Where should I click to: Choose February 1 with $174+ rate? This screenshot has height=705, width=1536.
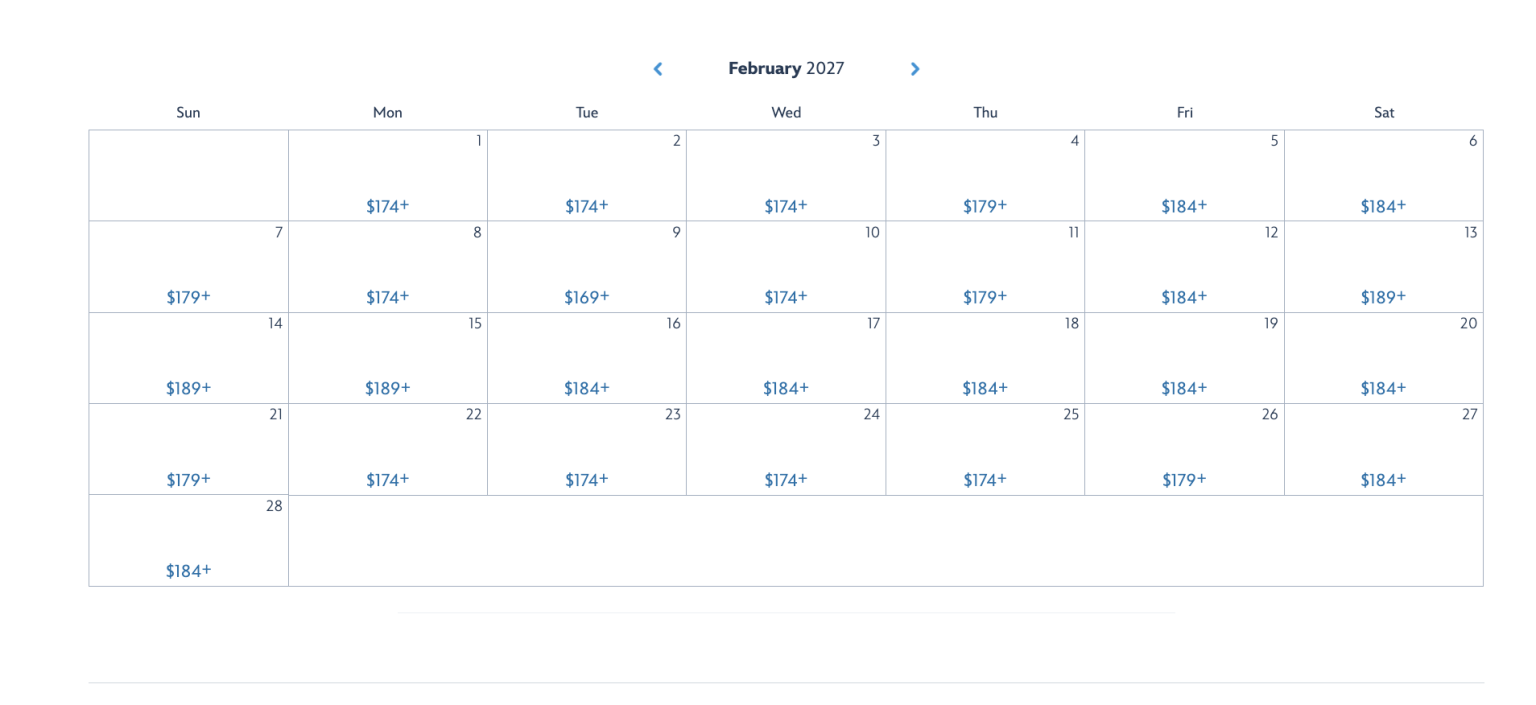pos(388,176)
